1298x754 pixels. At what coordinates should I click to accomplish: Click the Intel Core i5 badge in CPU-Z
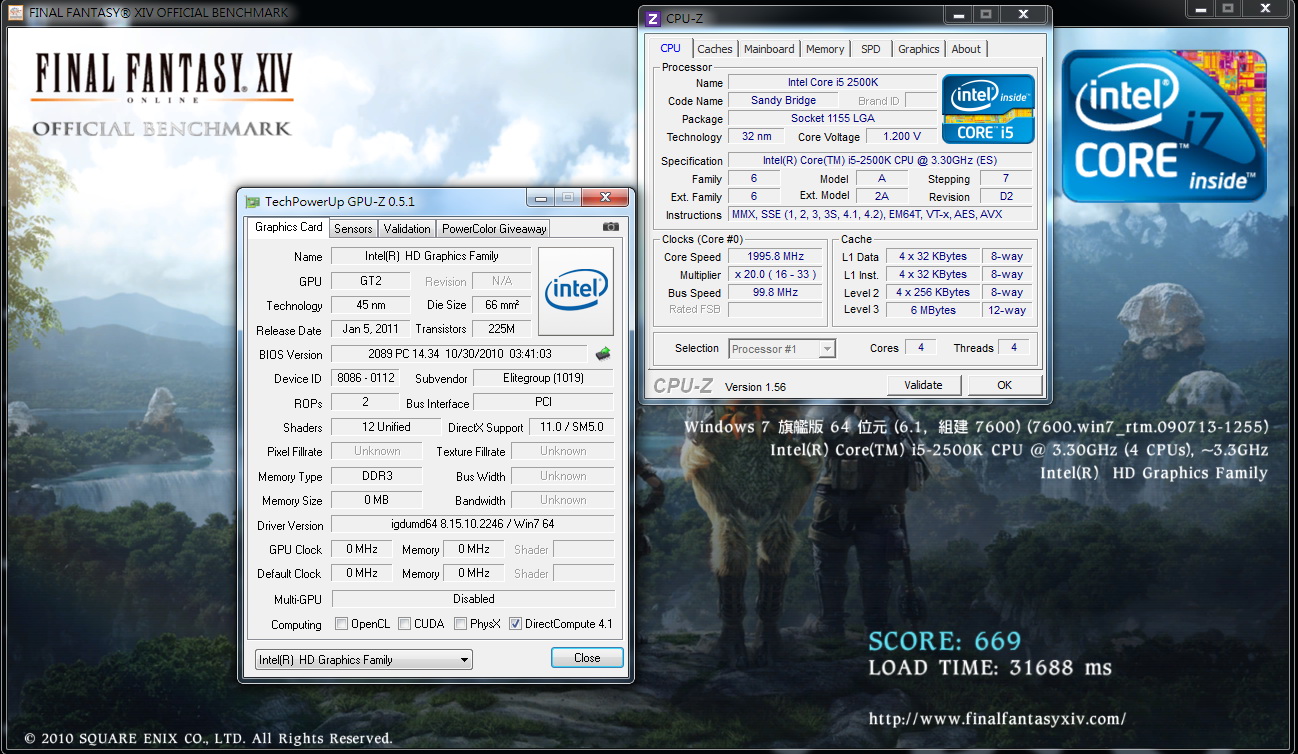coord(988,109)
